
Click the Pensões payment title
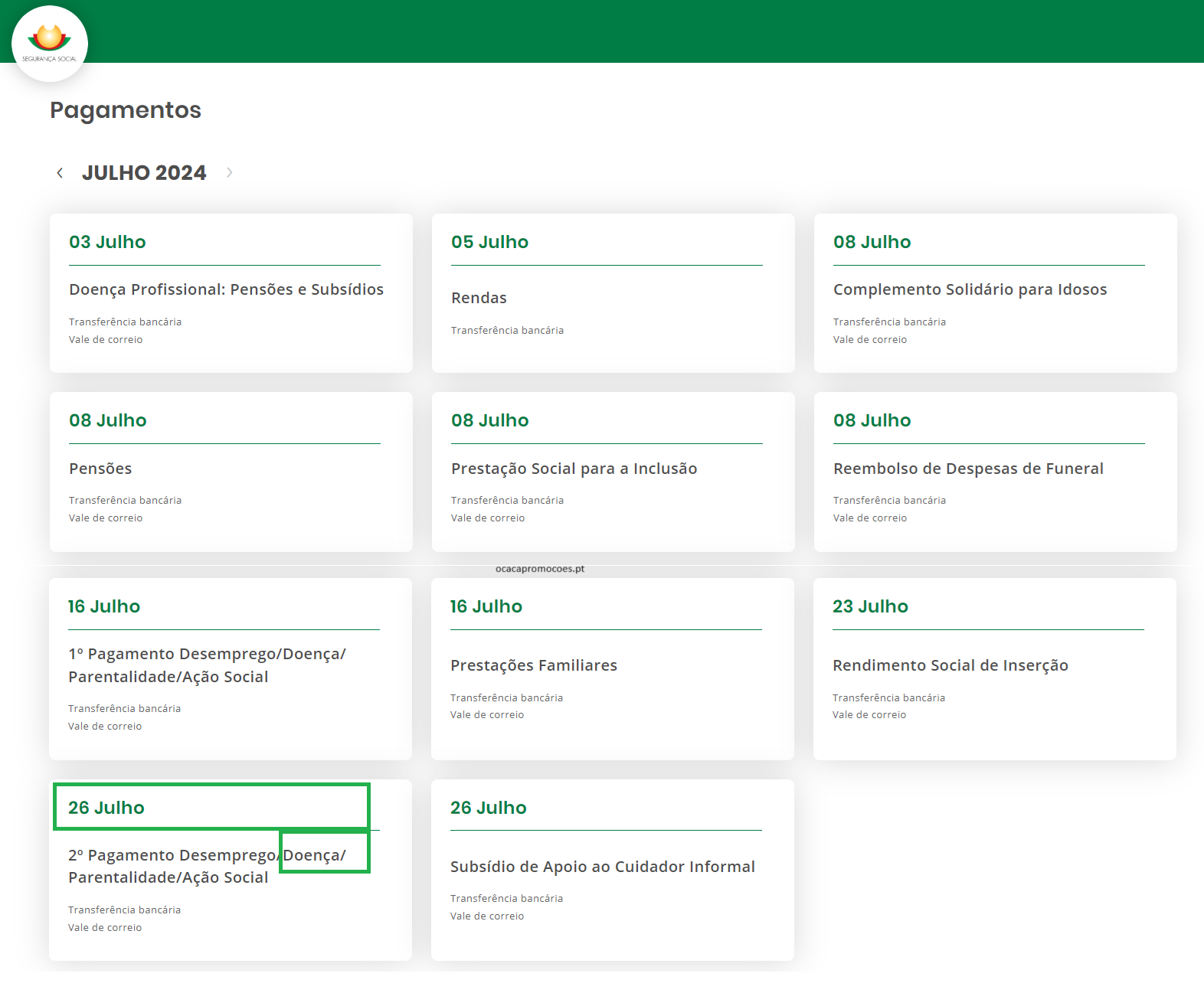coord(100,469)
